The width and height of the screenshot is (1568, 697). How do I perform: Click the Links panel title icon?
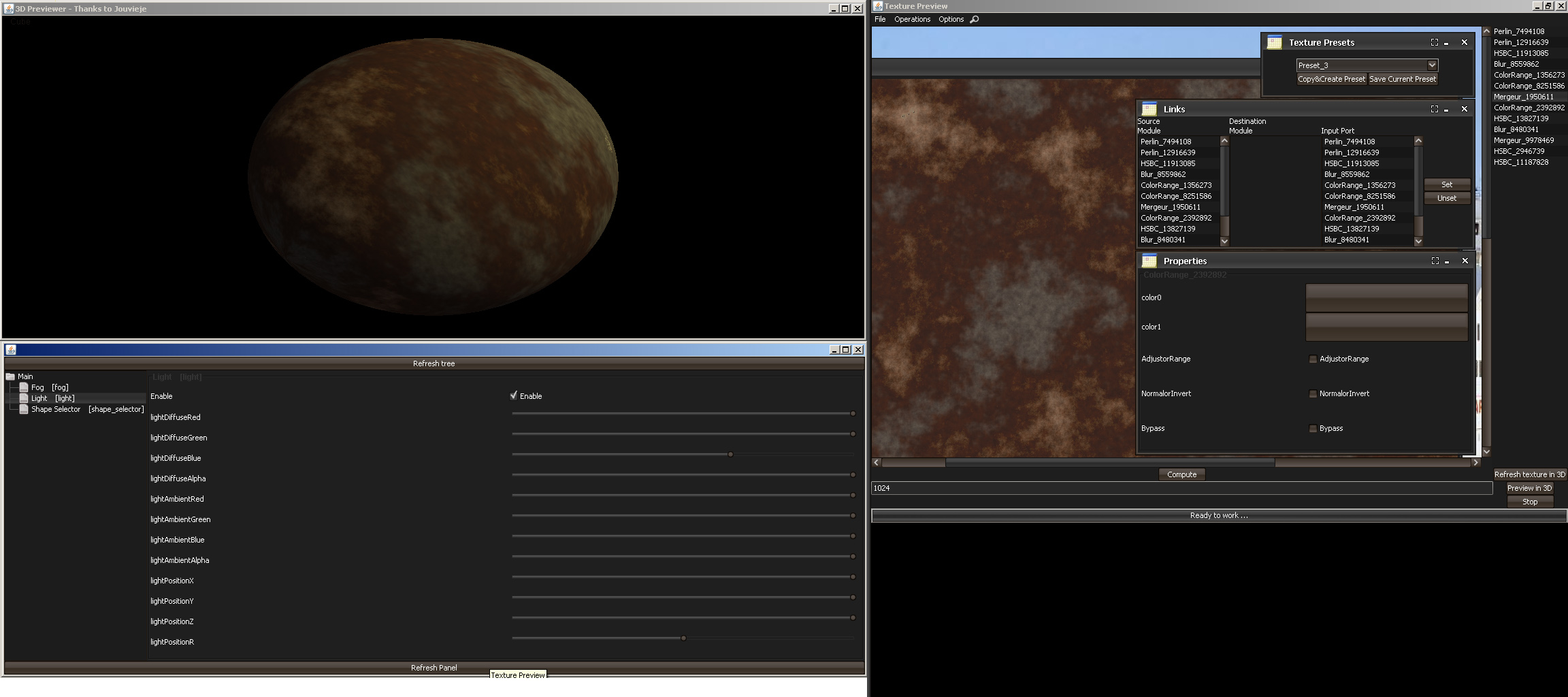1149,109
